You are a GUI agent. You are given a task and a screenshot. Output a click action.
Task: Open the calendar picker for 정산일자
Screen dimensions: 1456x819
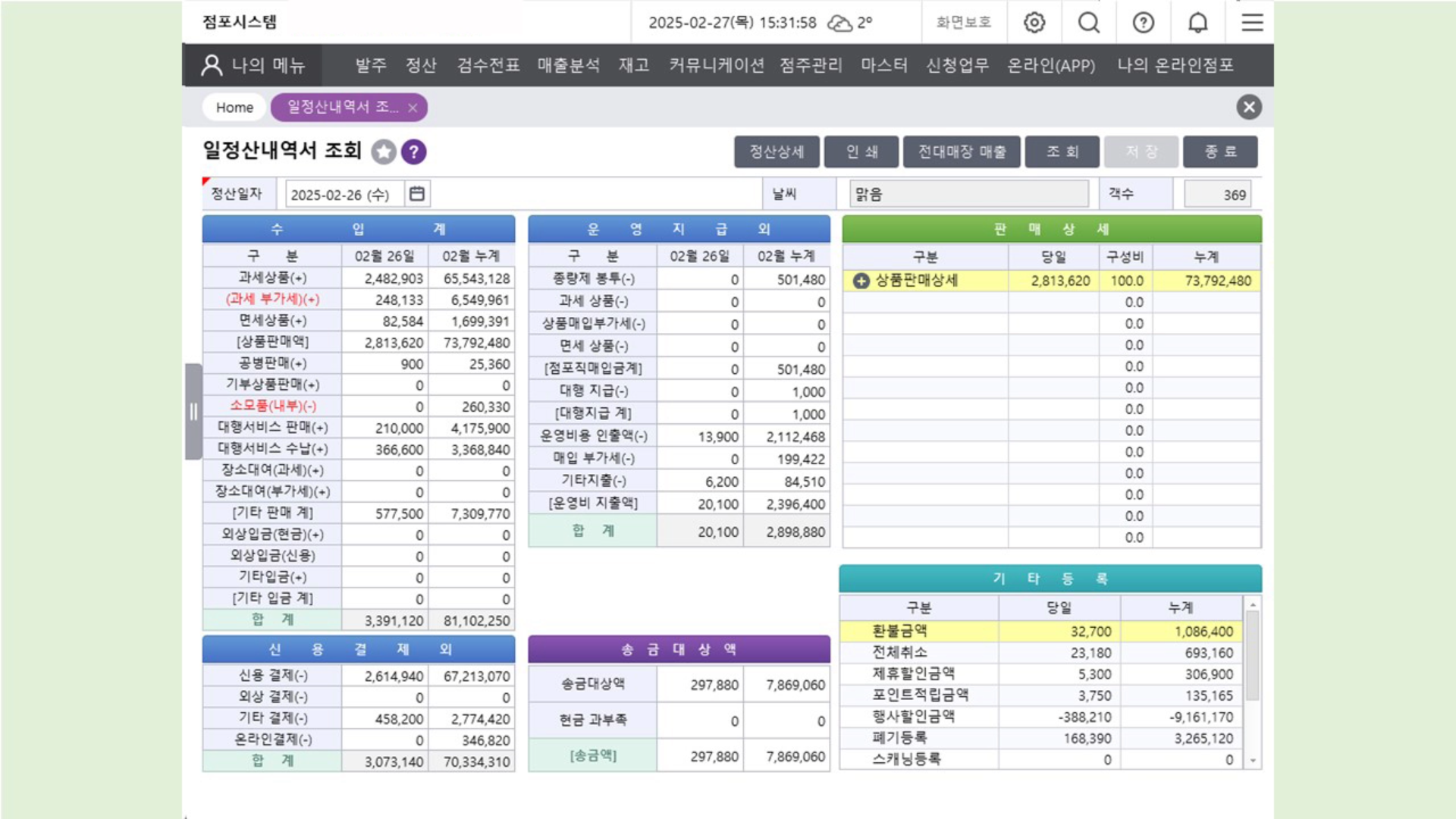click(x=417, y=194)
